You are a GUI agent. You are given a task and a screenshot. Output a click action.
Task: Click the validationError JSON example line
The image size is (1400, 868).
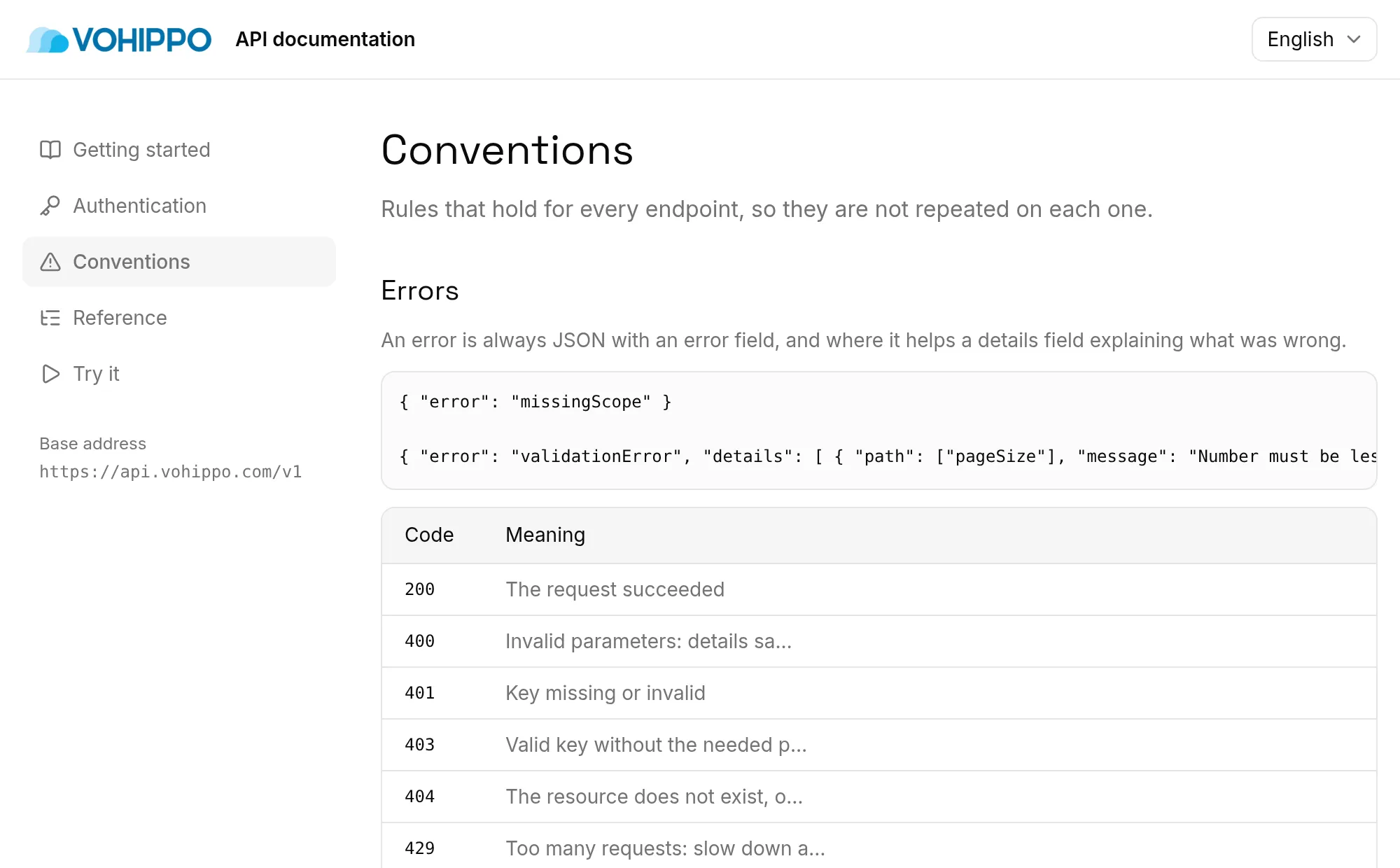coord(888,456)
